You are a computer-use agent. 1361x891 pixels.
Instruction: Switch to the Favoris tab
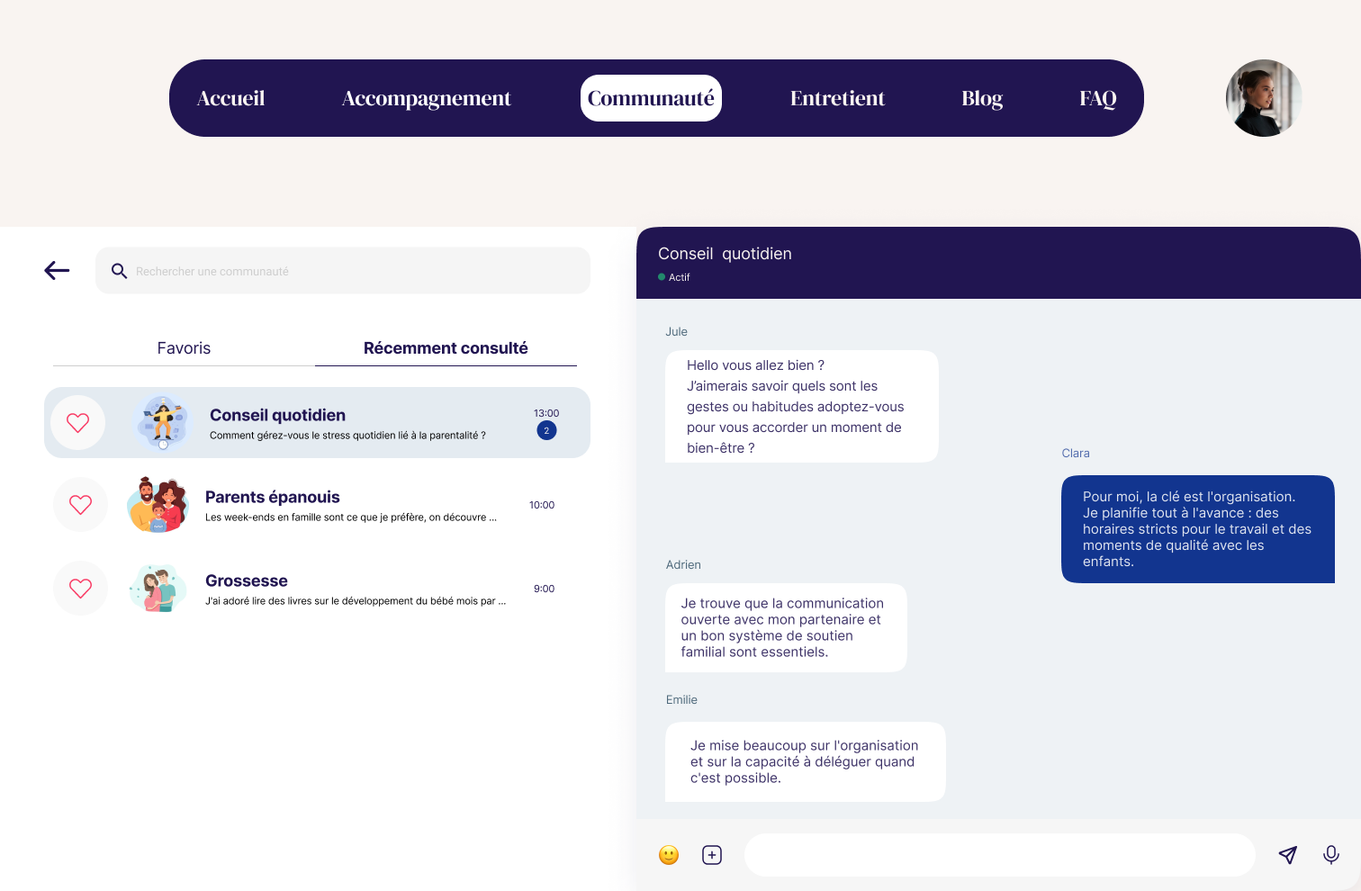(x=184, y=348)
